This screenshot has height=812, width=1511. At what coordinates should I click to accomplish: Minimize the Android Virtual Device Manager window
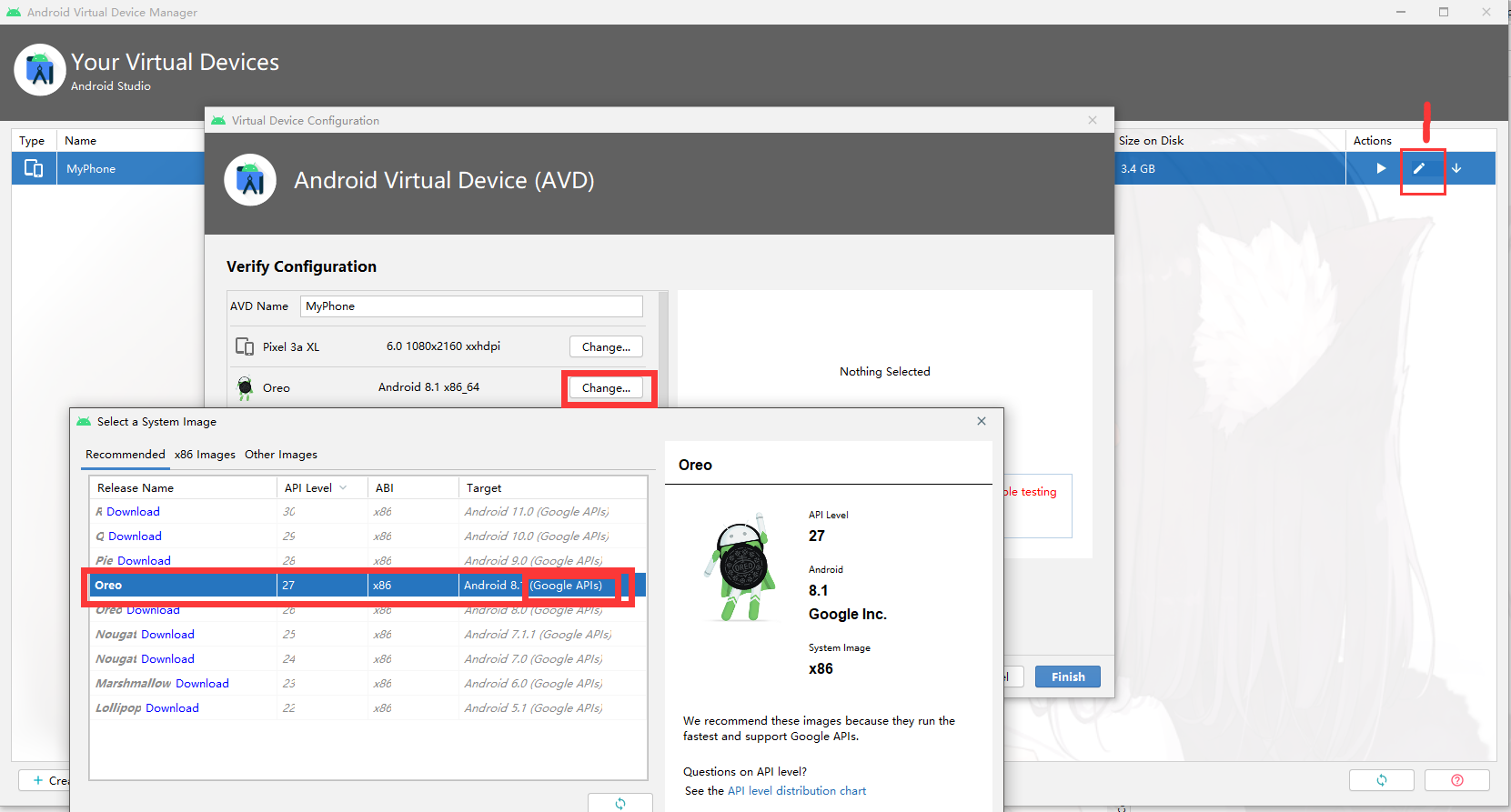[x=1401, y=12]
